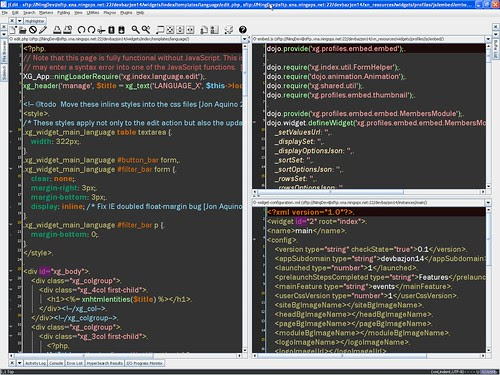Image resolution: width=500 pixels, height=375 pixels.
Task: Switch to the Highlighter dock tab
Action: (35, 21)
